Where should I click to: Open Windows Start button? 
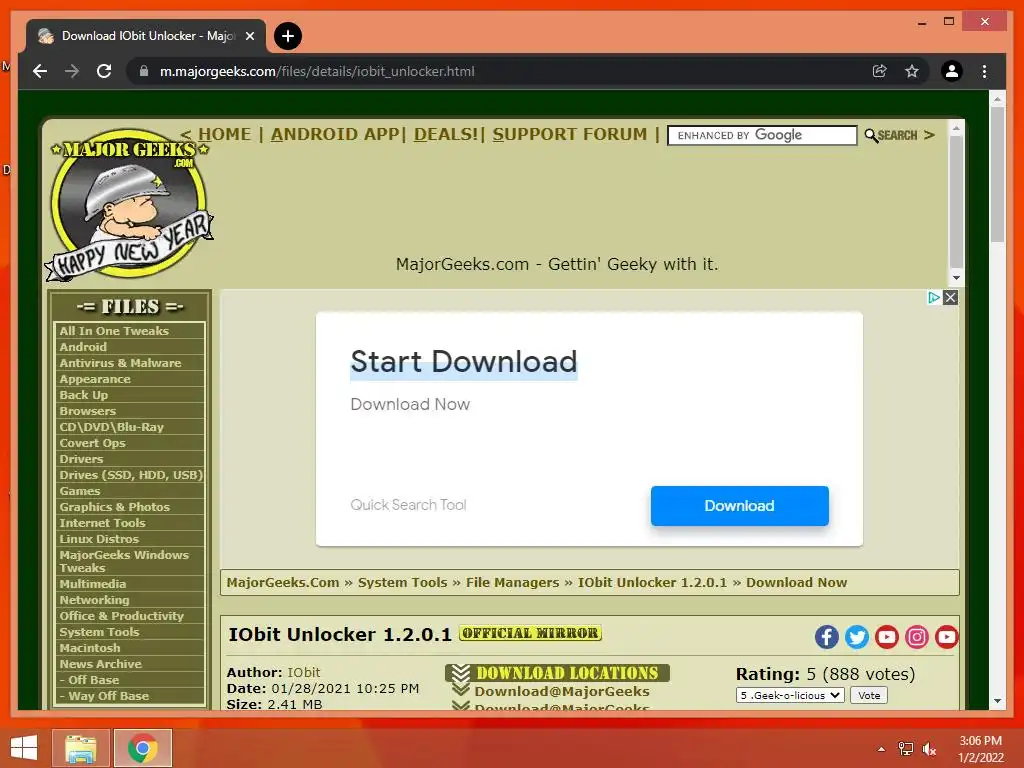[x=24, y=748]
